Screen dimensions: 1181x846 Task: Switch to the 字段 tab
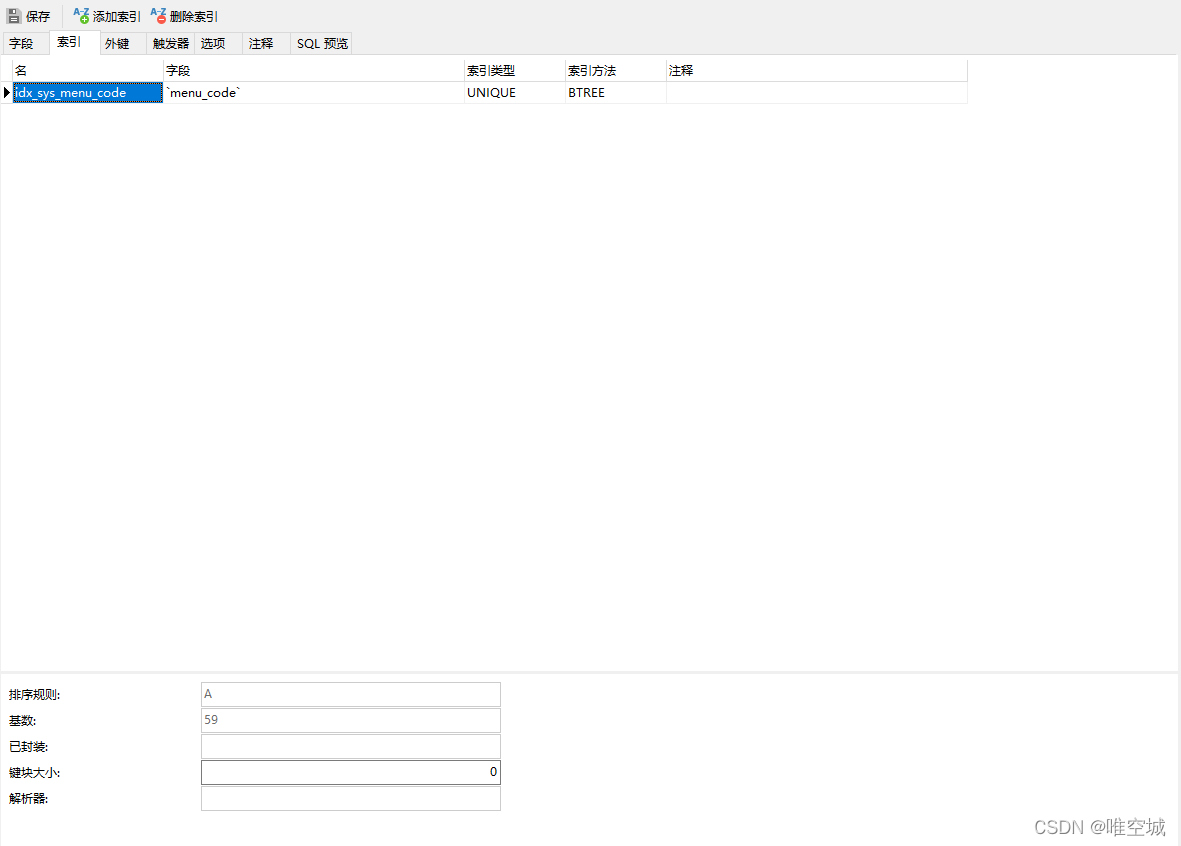tap(23, 43)
